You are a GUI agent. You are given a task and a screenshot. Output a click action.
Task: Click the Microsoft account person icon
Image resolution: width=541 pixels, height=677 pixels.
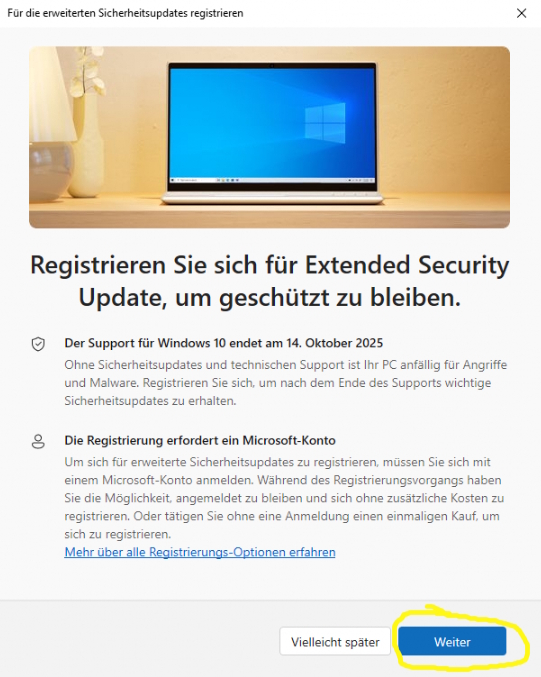tap(38, 442)
